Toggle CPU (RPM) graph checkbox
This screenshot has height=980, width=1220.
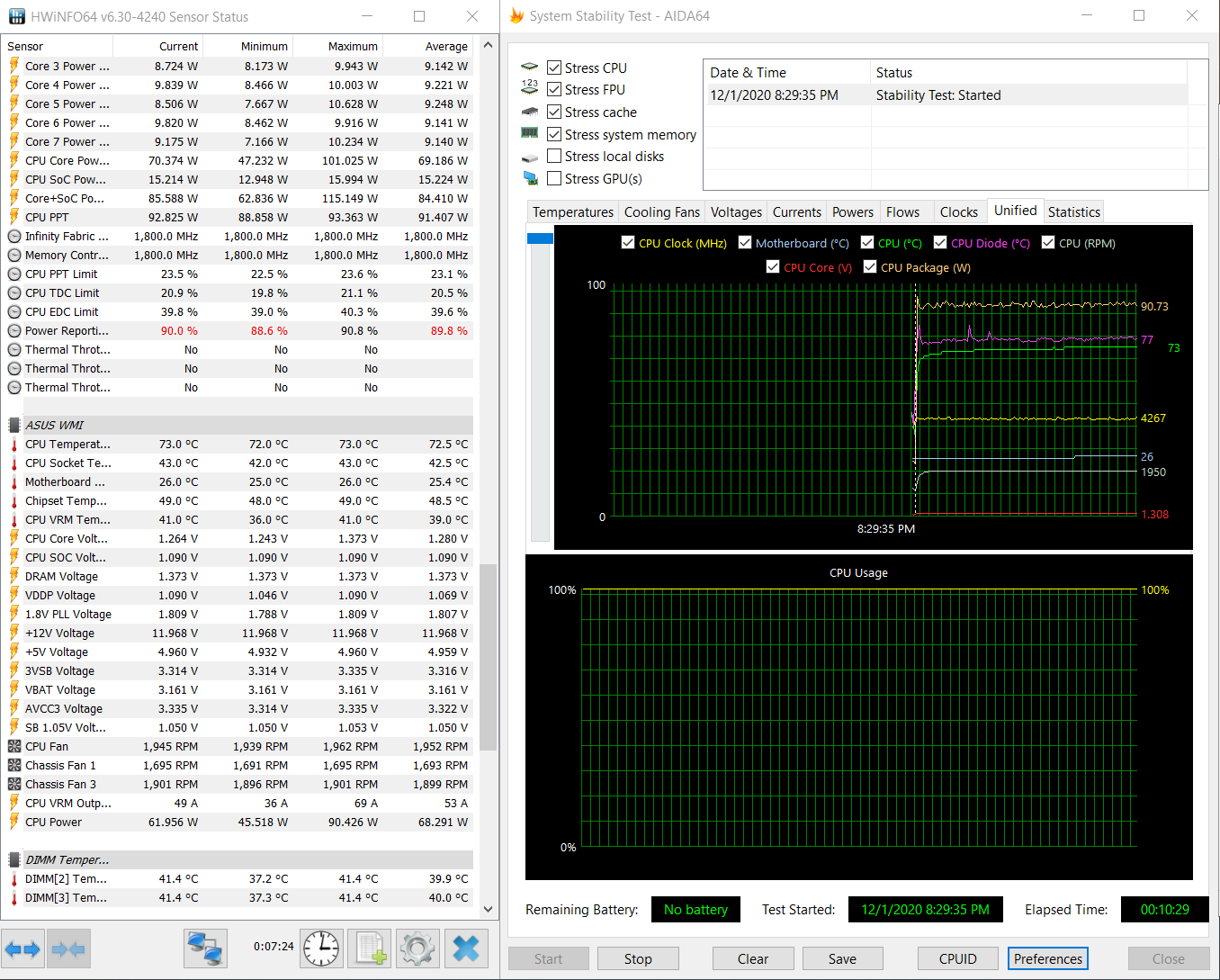tap(1048, 243)
